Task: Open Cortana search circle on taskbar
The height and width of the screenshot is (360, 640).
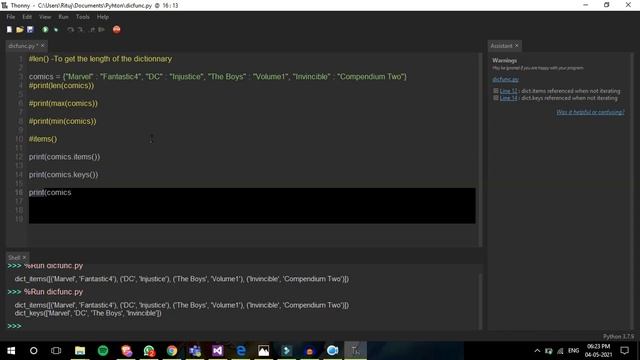Action: pos(33,351)
